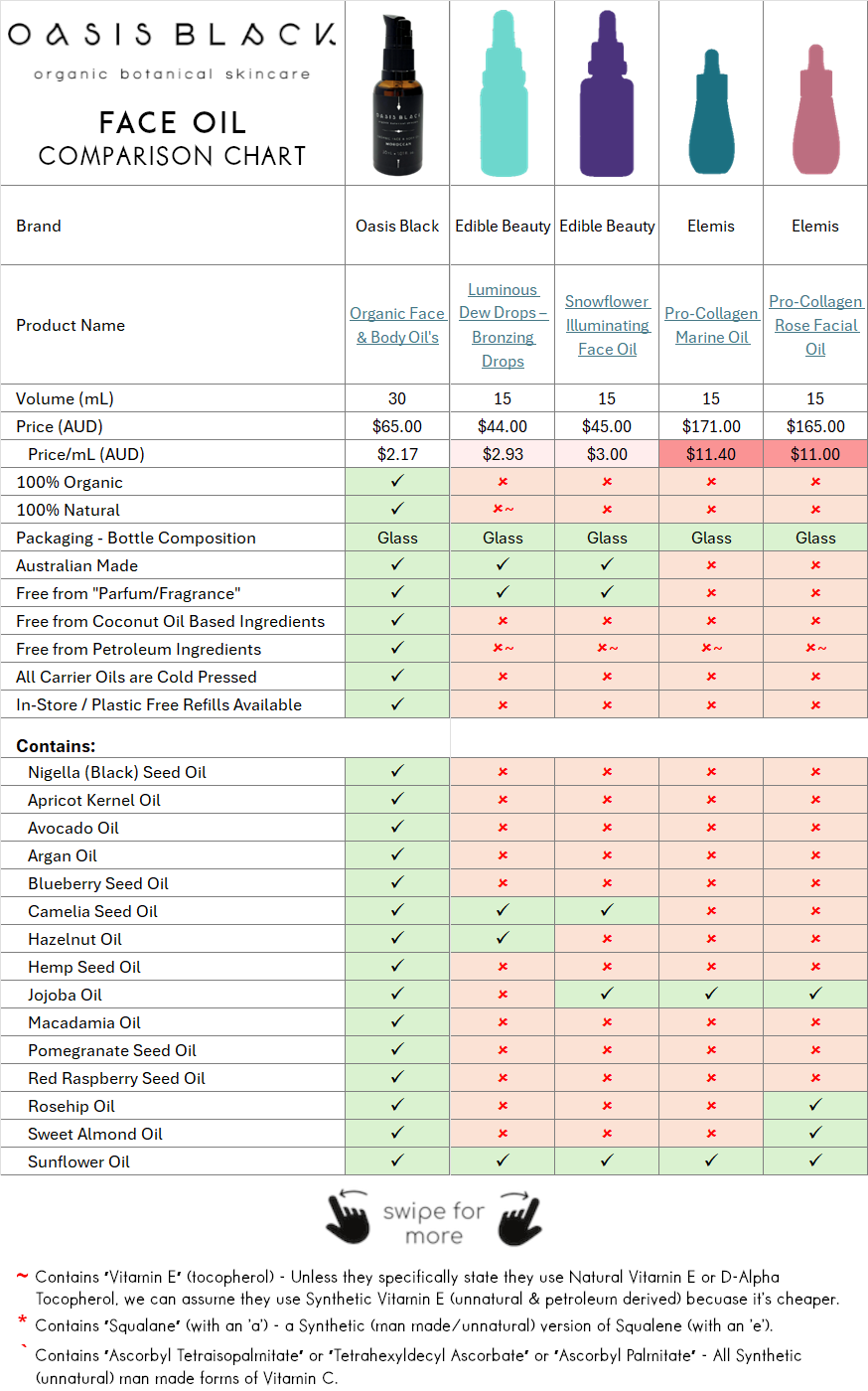Image resolution: width=868 pixels, height=1391 pixels.
Task: Toggle Australian Made checkmark under Edible Beauty
Action: tap(503, 564)
